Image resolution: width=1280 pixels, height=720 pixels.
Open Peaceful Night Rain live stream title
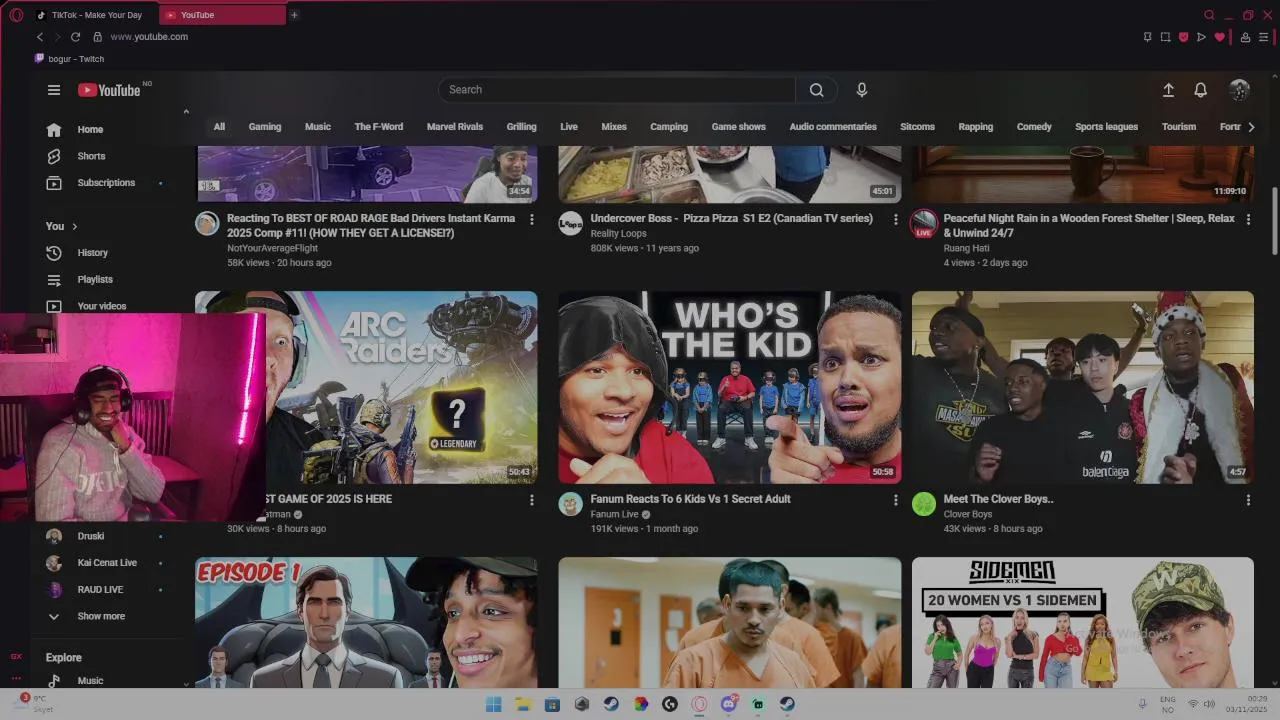pos(1089,226)
